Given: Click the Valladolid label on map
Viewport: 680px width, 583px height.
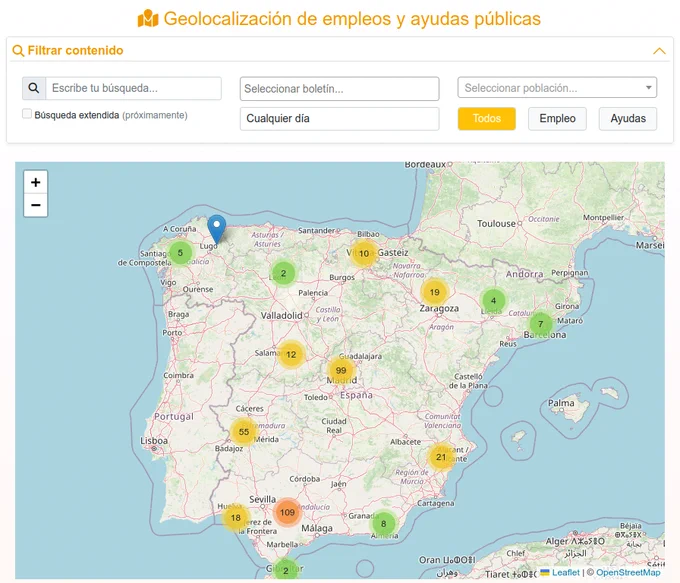Looking at the screenshot, I should coord(281,315).
